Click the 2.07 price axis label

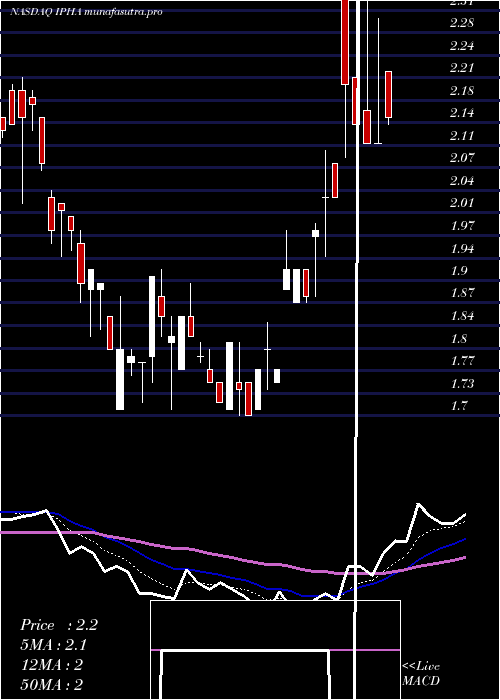pos(462,158)
